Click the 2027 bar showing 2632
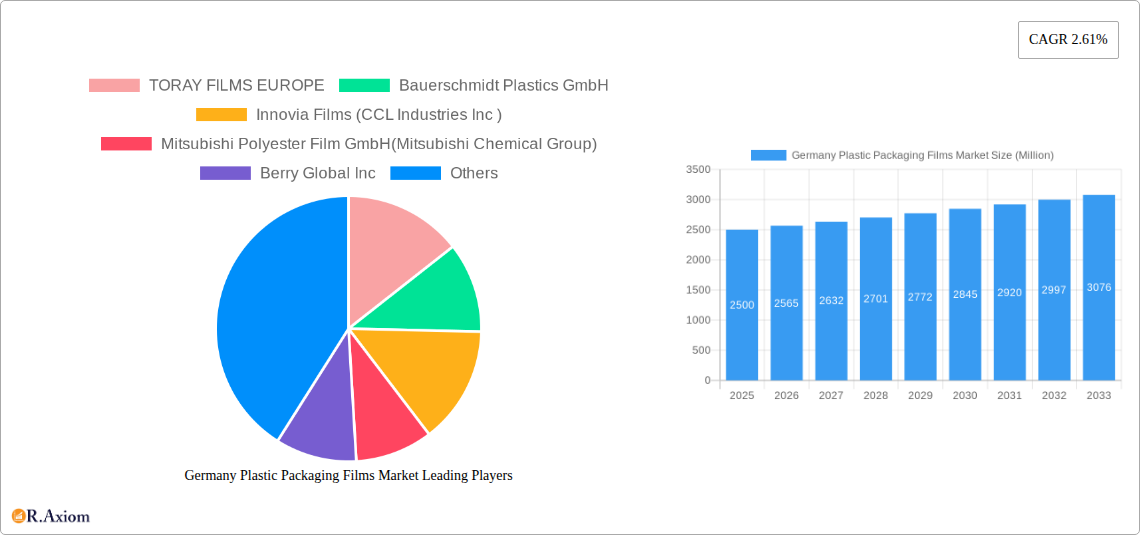 coord(831,301)
